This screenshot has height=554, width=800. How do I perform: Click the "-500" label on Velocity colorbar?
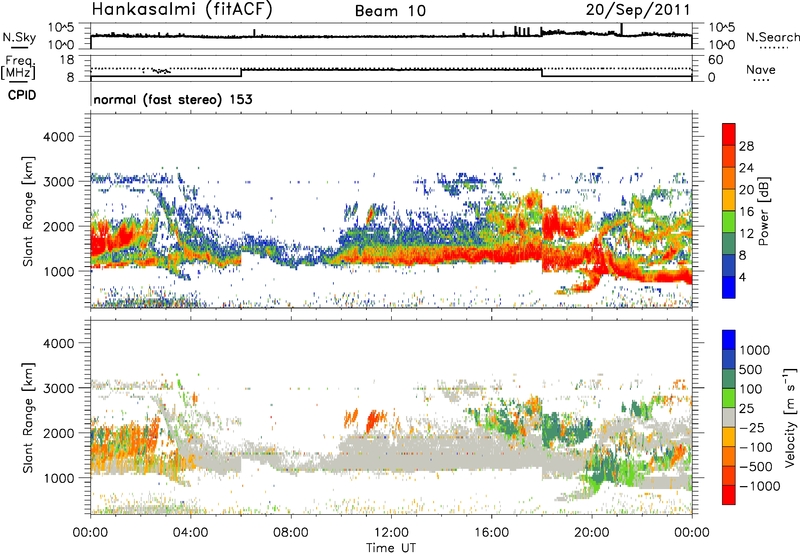pos(756,467)
